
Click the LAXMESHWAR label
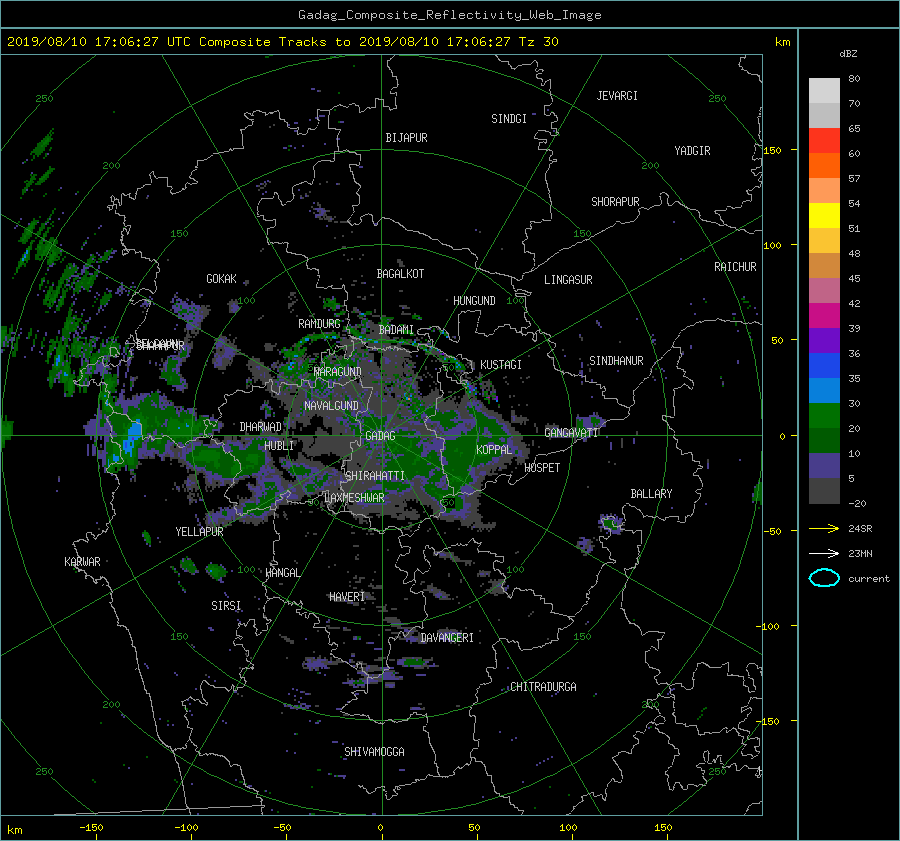[x=354, y=498]
